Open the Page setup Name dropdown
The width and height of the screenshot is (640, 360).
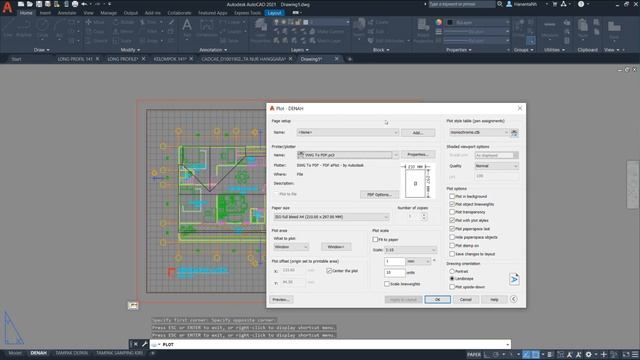348,133
